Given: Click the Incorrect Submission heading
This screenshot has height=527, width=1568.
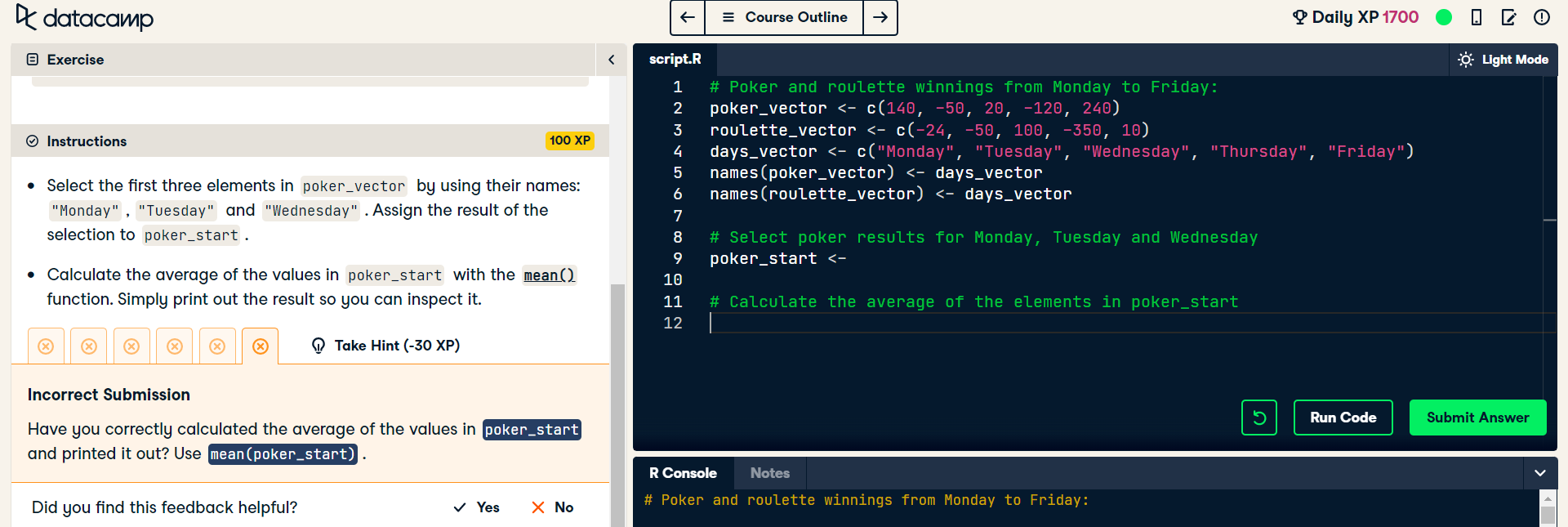Looking at the screenshot, I should (x=109, y=395).
